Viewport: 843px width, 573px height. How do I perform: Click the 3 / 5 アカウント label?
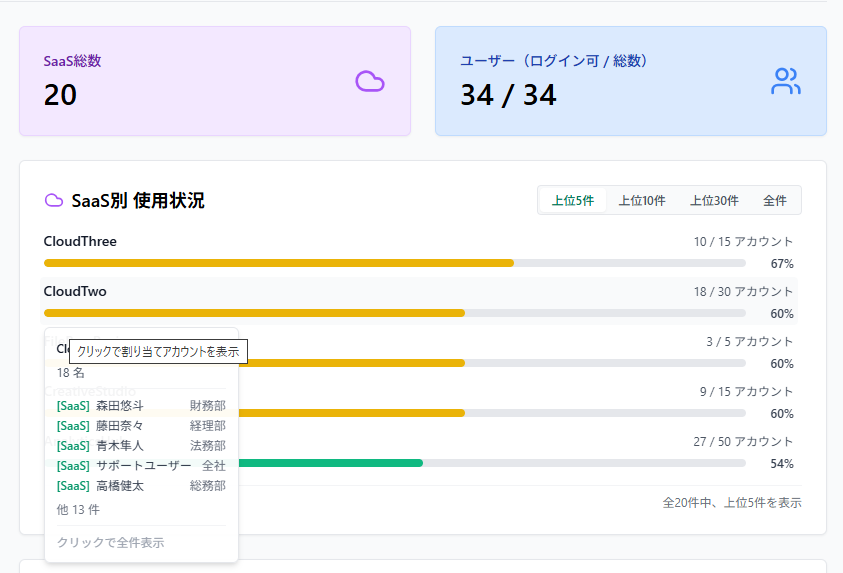(749, 342)
